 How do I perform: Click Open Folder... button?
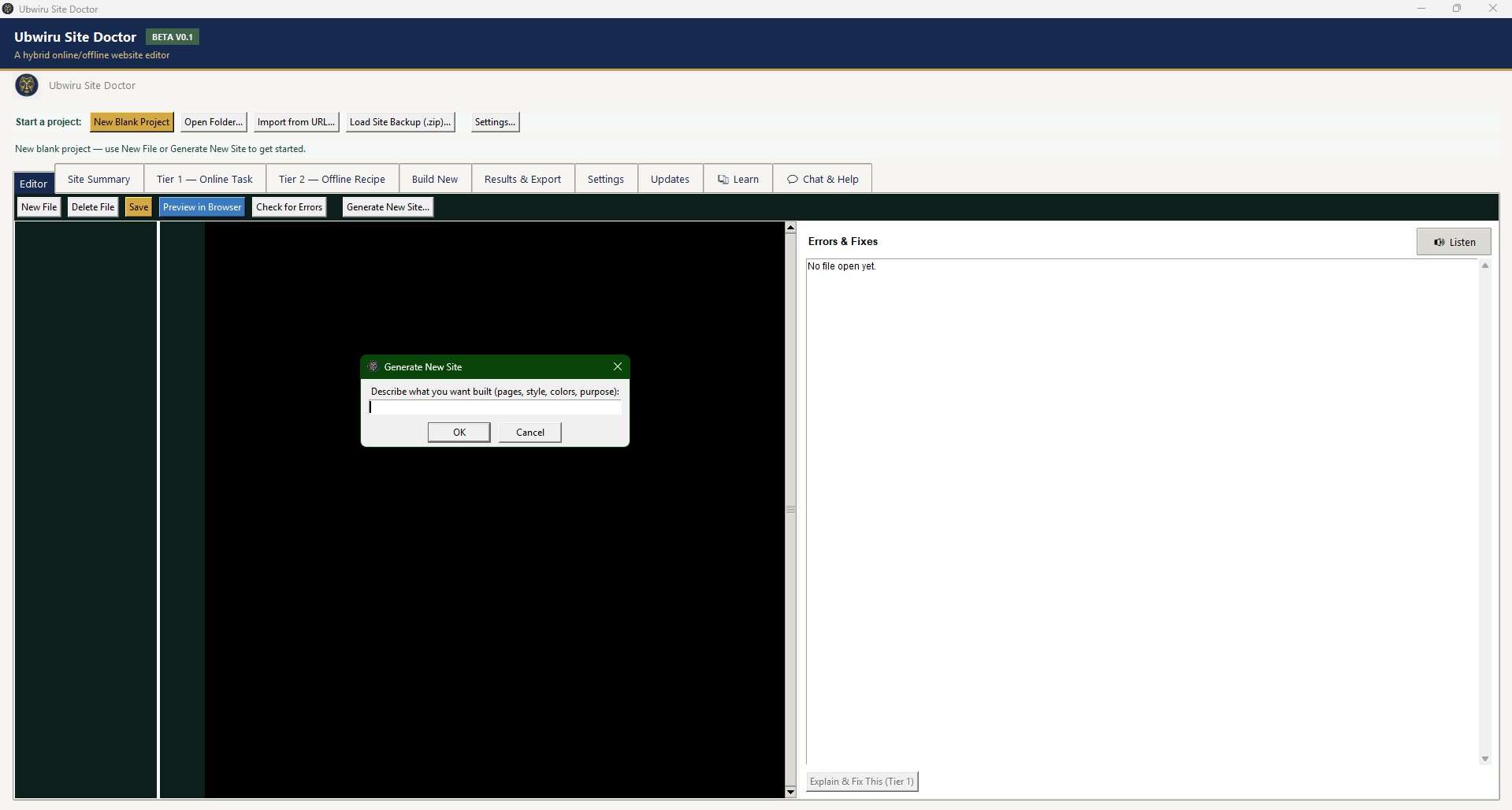coord(214,122)
